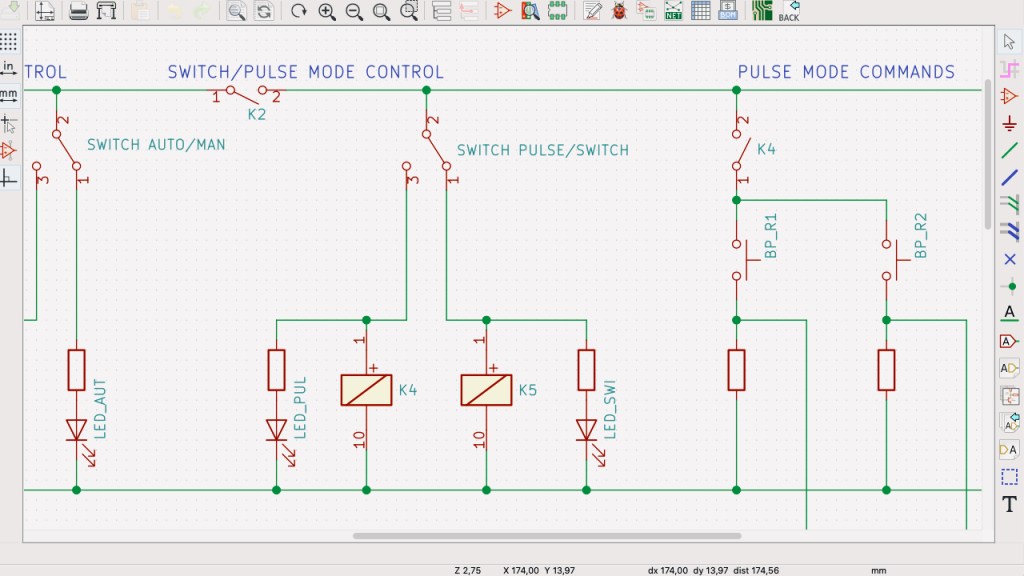Open the Symbol Fields table editor

701,11
